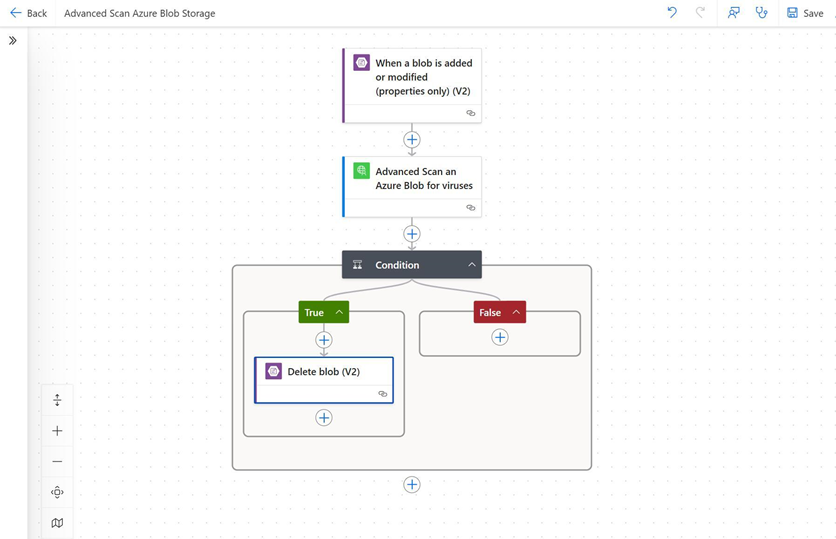Click the vertical layout control in canvas tools
This screenshot has height=539, width=836.
pyautogui.click(x=57, y=400)
